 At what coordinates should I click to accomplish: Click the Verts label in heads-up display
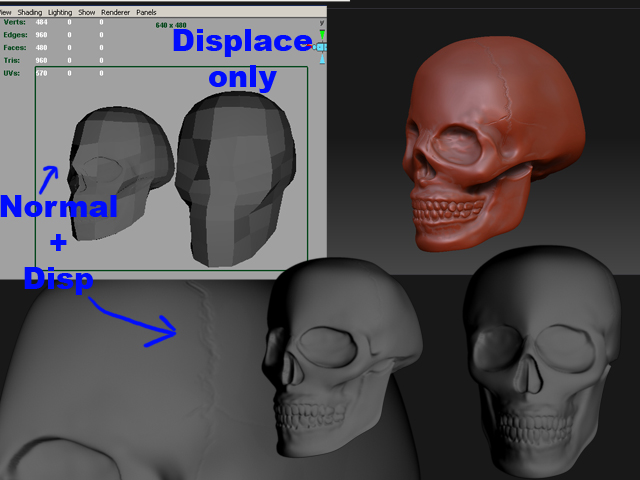point(14,22)
